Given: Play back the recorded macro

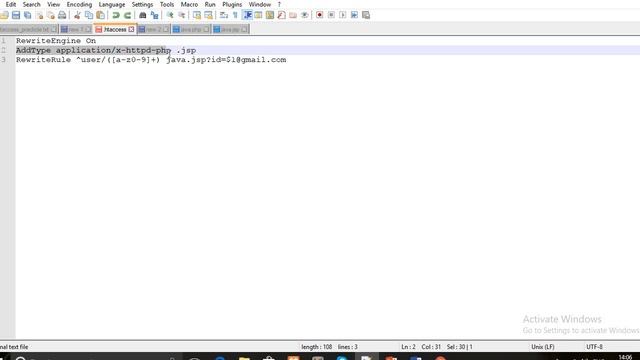Looking at the screenshot, I should pyautogui.click(x=343, y=15).
